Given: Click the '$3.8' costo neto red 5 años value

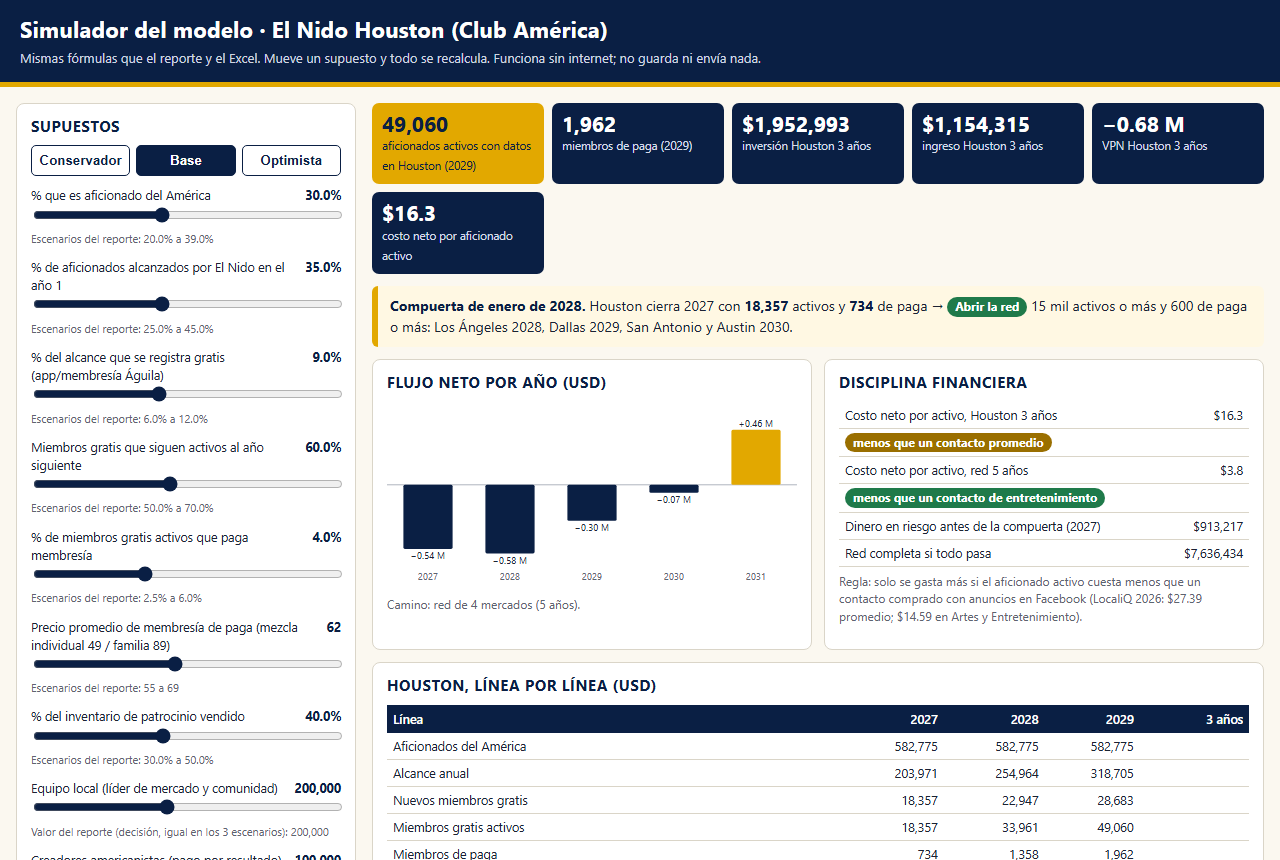Looking at the screenshot, I should click(1233, 471).
